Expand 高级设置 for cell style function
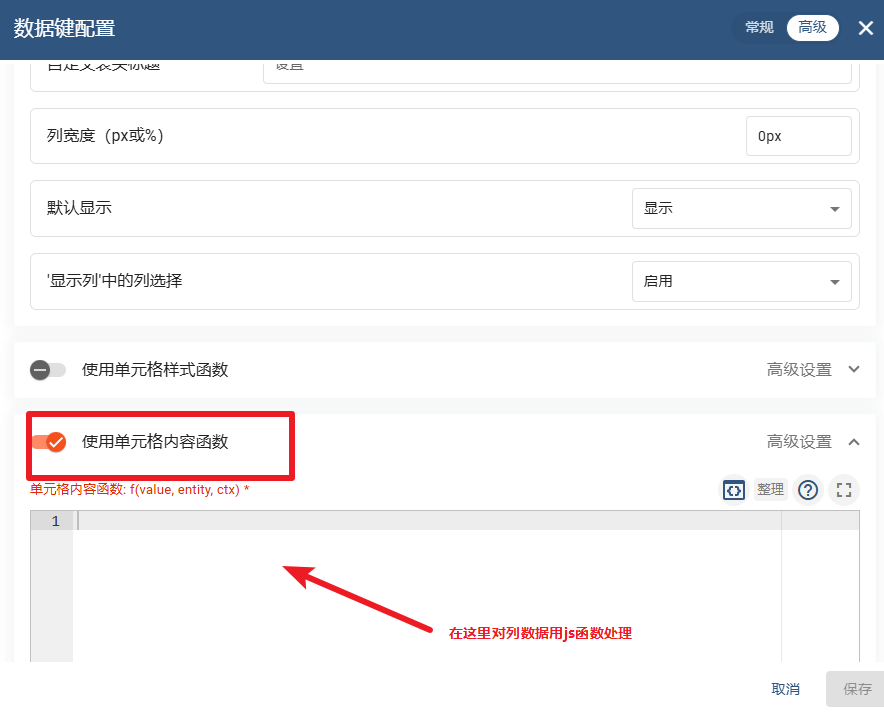 click(x=813, y=369)
